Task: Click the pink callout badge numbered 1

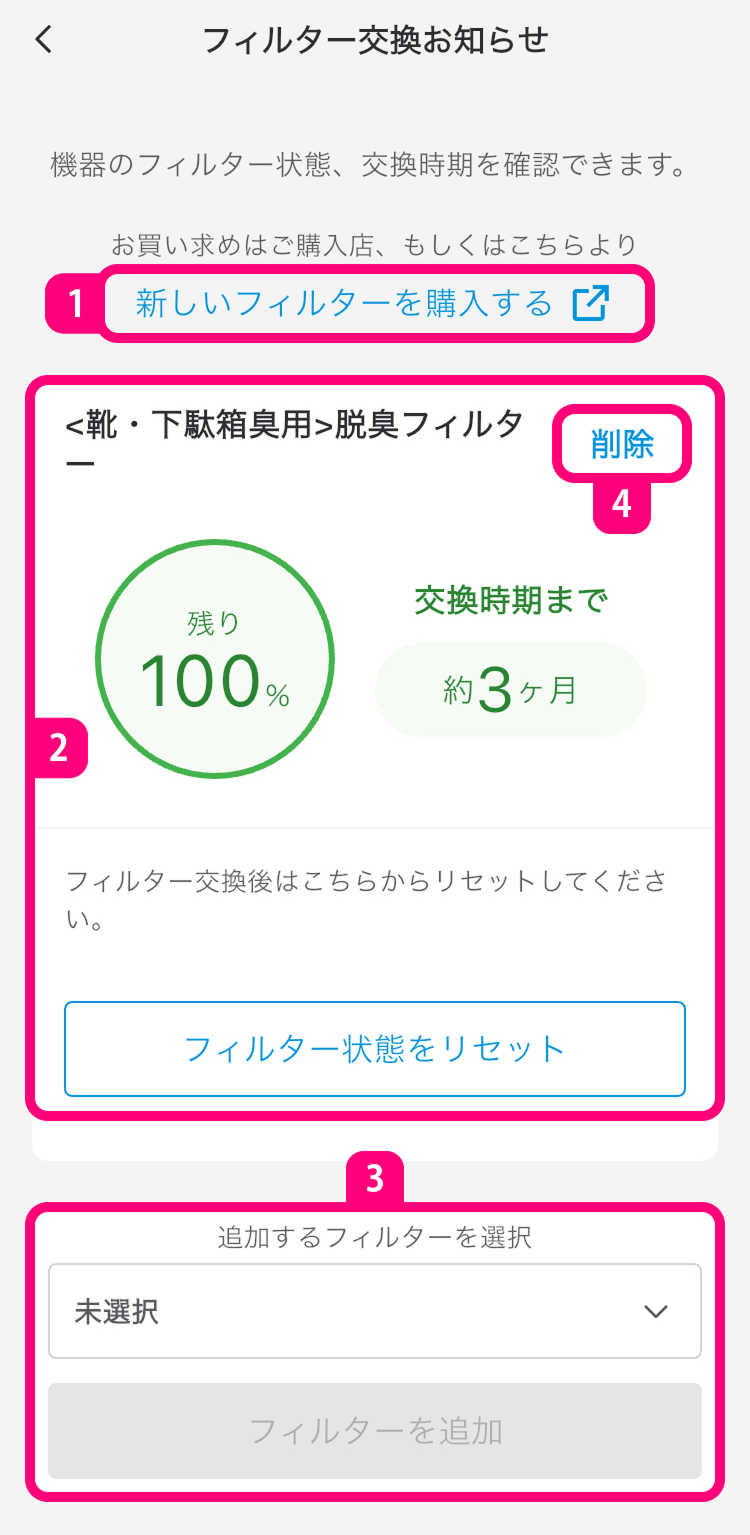Action: (x=71, y=303)
